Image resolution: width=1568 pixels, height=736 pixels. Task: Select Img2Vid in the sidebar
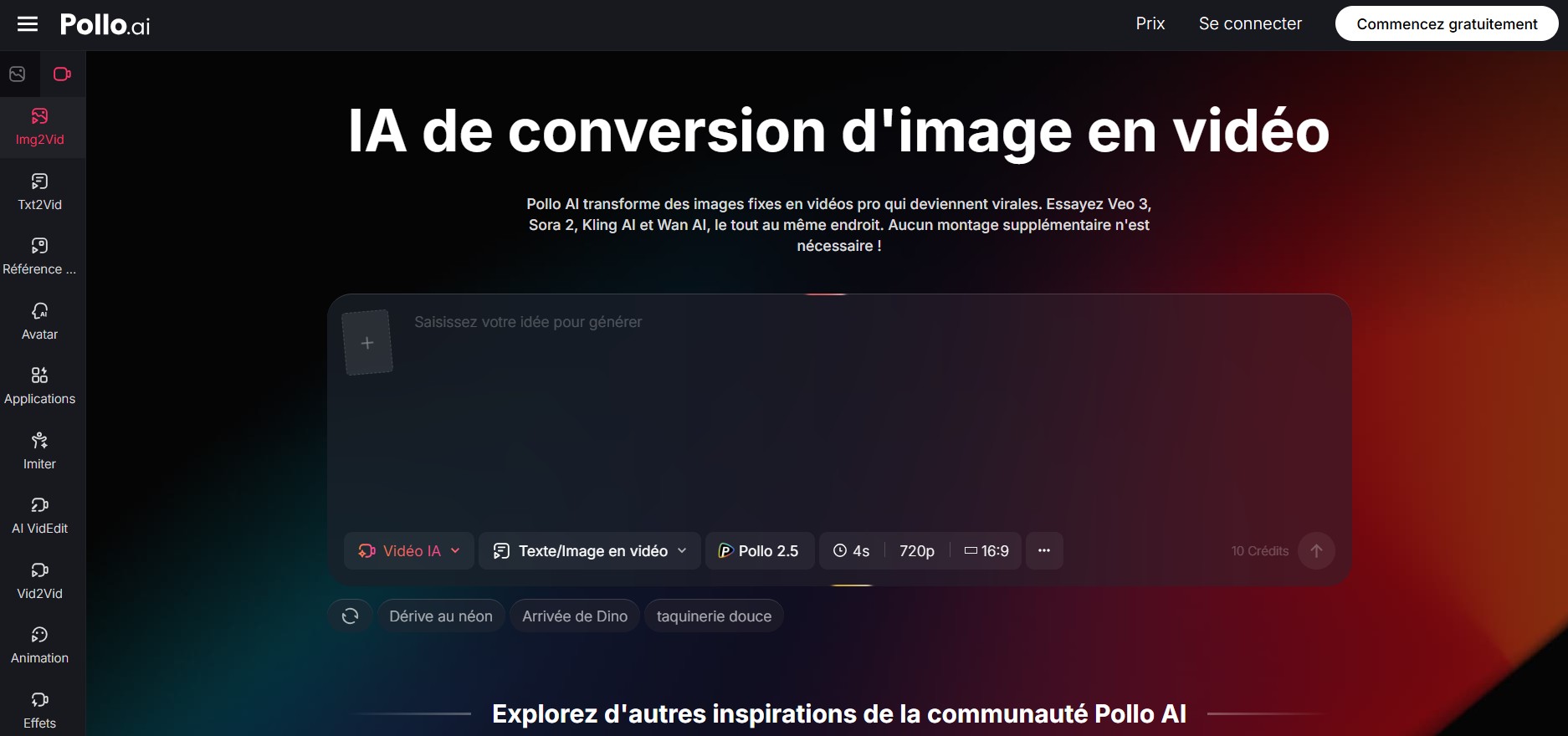[x=40, y=127]
